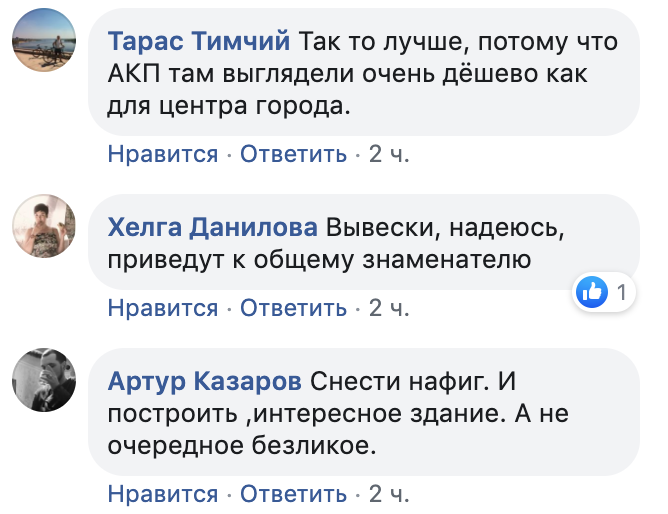Select the 2 ч. timestamp below Артур's comment

(390, 493)
